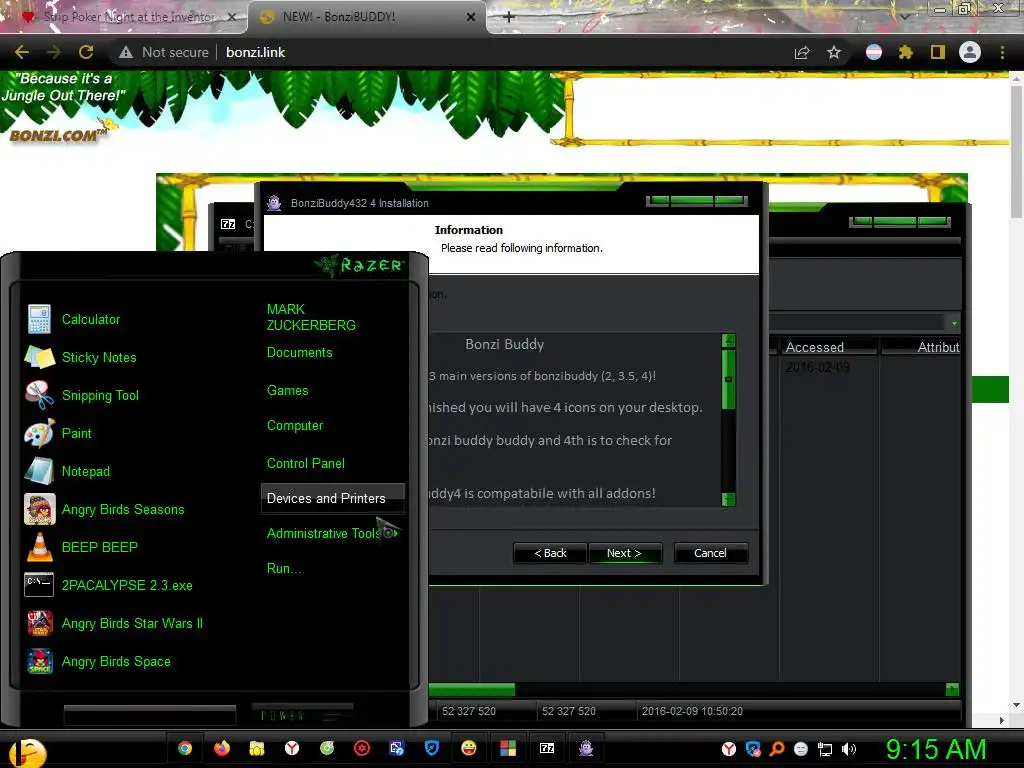Click Back in BonziBuddy installer
This screenshot has height=768, width=1024.
(x=550, y=553)
